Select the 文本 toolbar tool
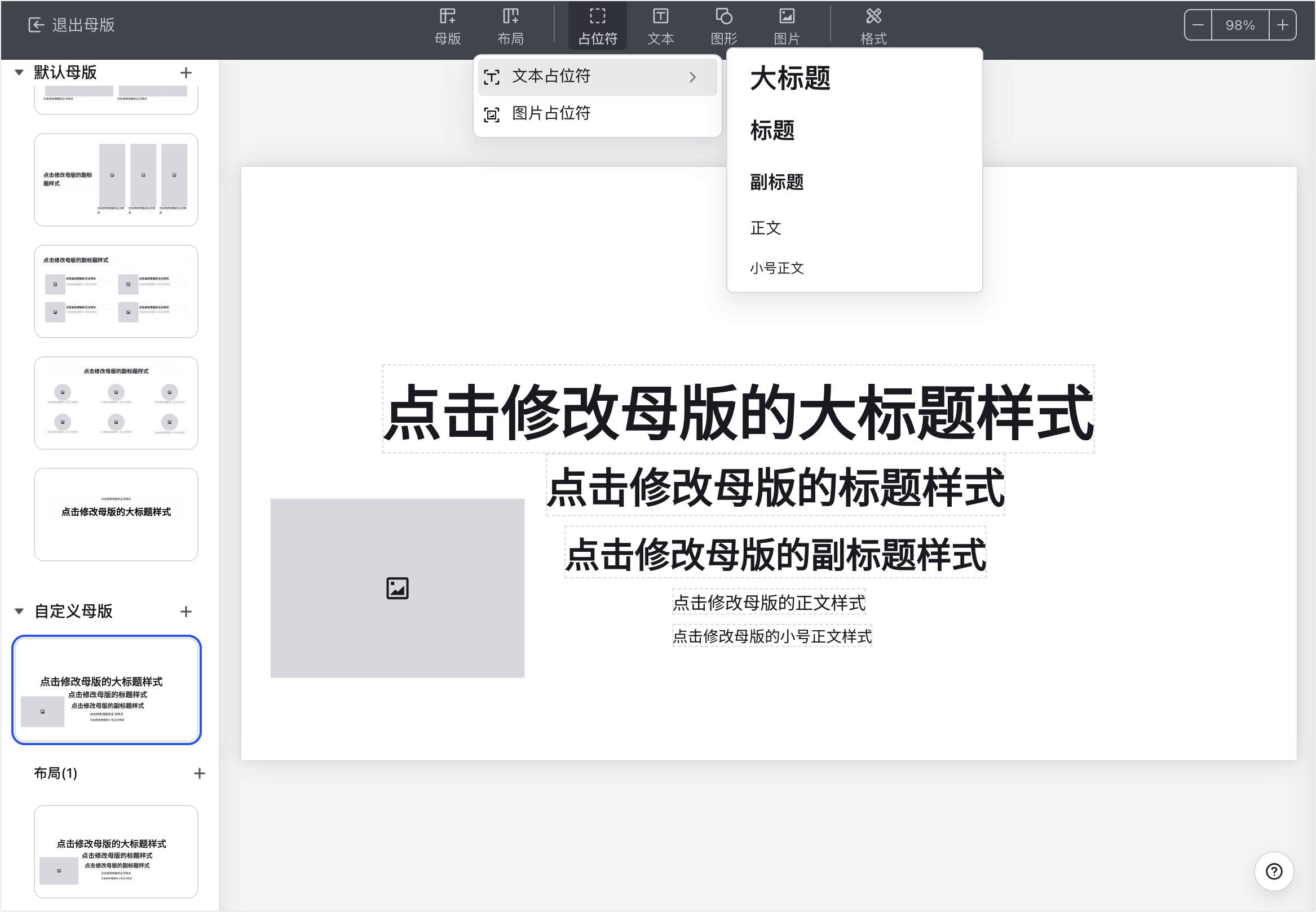Image resolution: width=1316 pixels, height=912 pixels. [x=660, y=26]
